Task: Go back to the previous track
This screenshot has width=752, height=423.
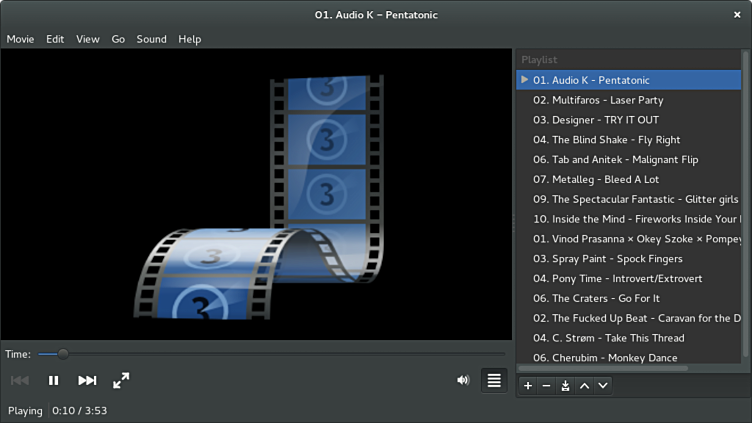Action: point(20,380)
